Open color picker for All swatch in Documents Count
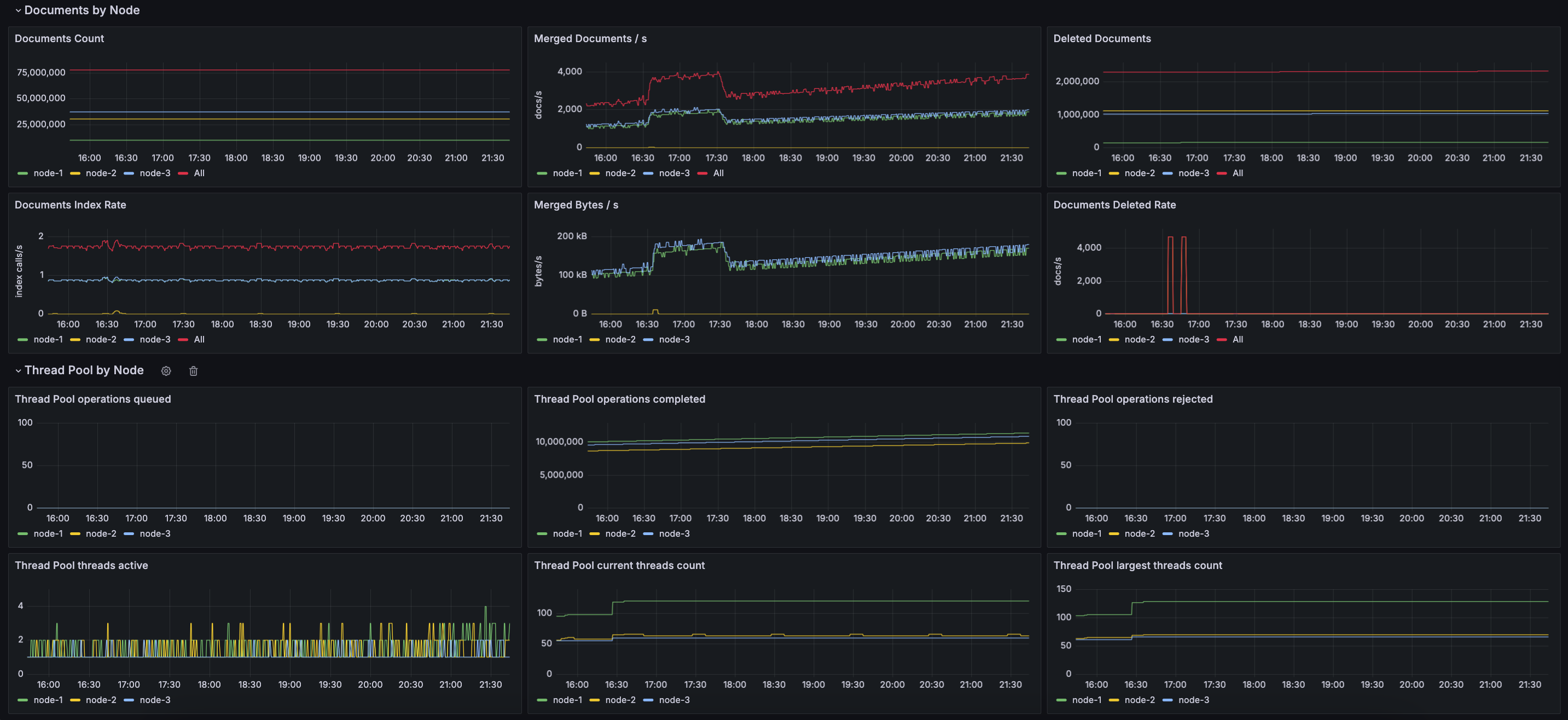Viewport: 1568px width, 720px height. pos(183,173)
